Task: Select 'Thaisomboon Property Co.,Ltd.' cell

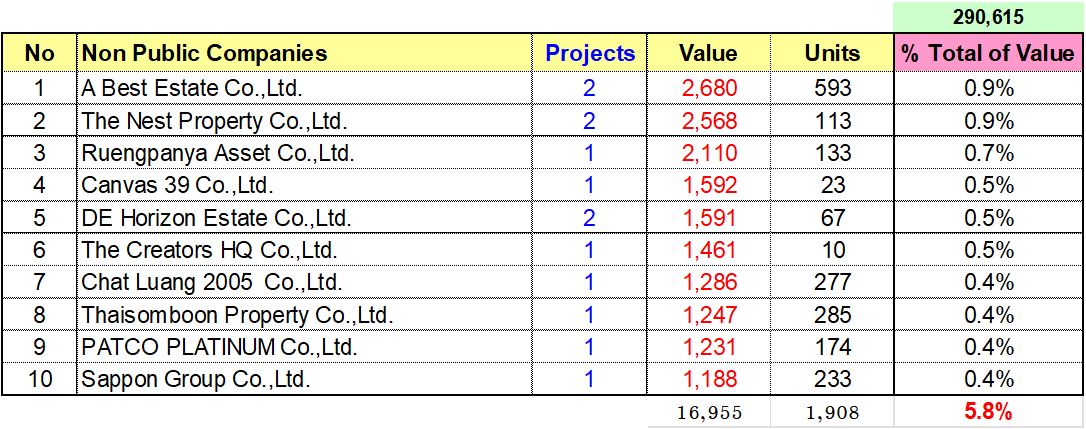Action: pyautogui.click(x=236, y=315)
